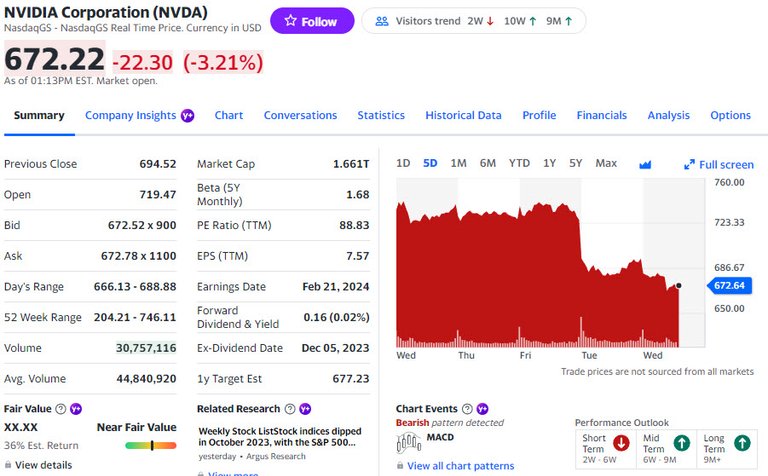The height and width of the screenshot is (476, 768).
Task: Click the Previous Close value 694.52
Action: [x=158, y=164]
